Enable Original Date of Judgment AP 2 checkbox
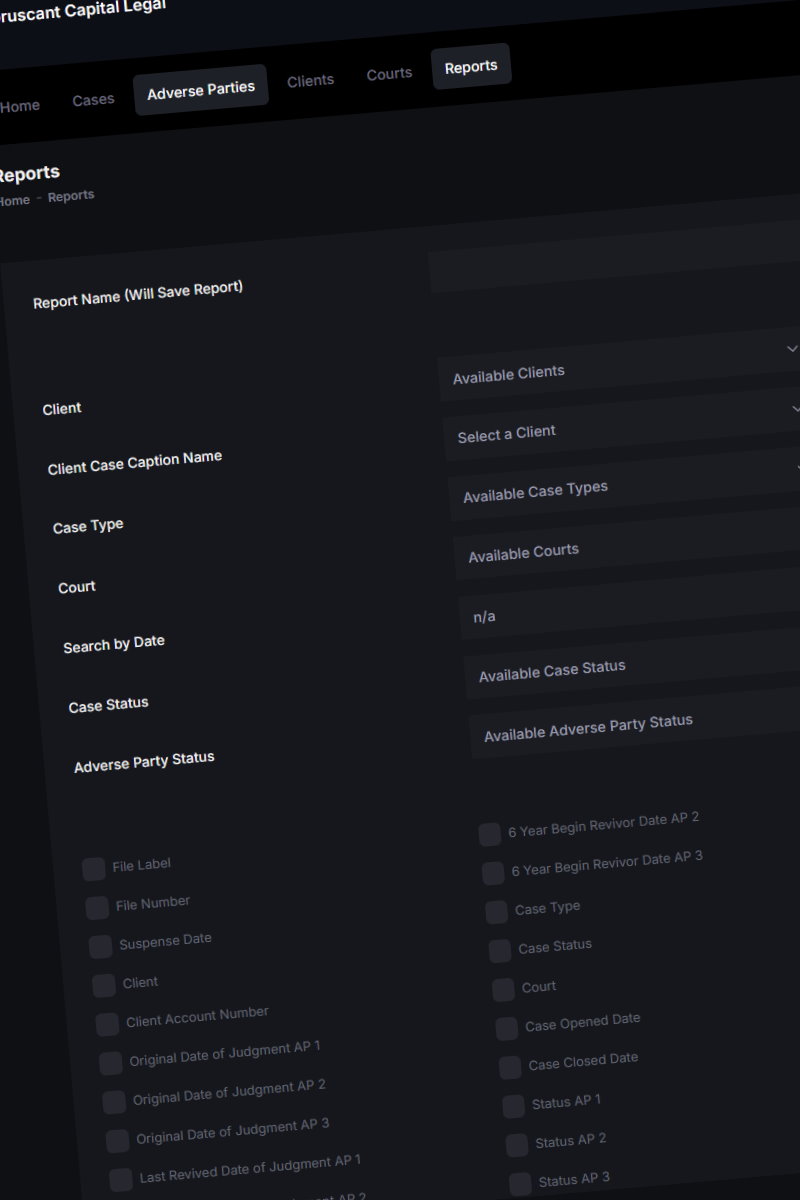Screen dimensions: 800x1200 tap(114, 1102)
